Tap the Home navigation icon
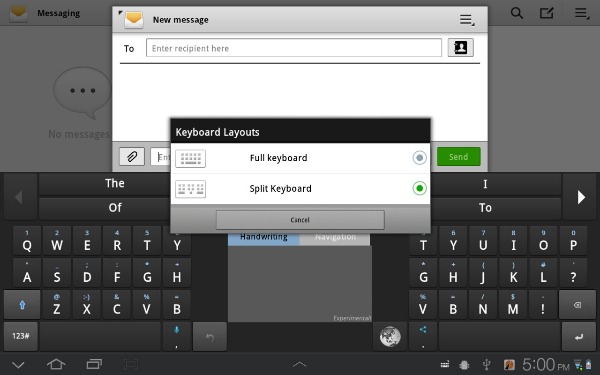 pyautogui.click(x=56, y=364)
